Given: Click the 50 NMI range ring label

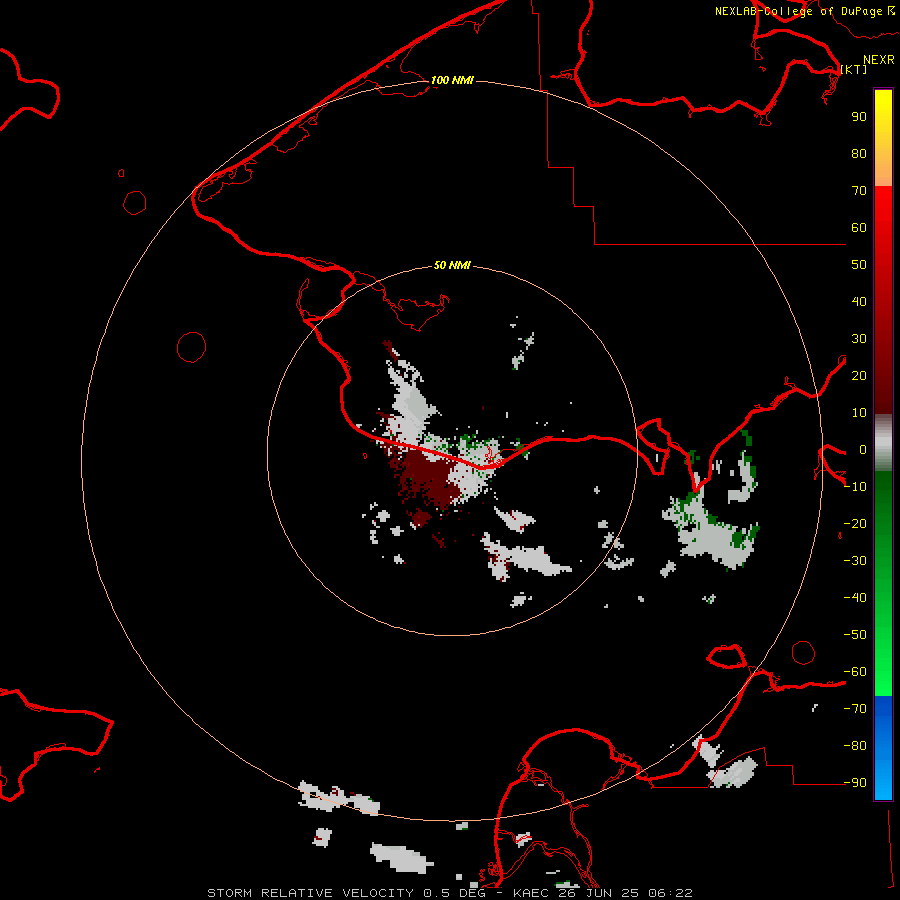Looking at the screenshot, I should (452, 265).
